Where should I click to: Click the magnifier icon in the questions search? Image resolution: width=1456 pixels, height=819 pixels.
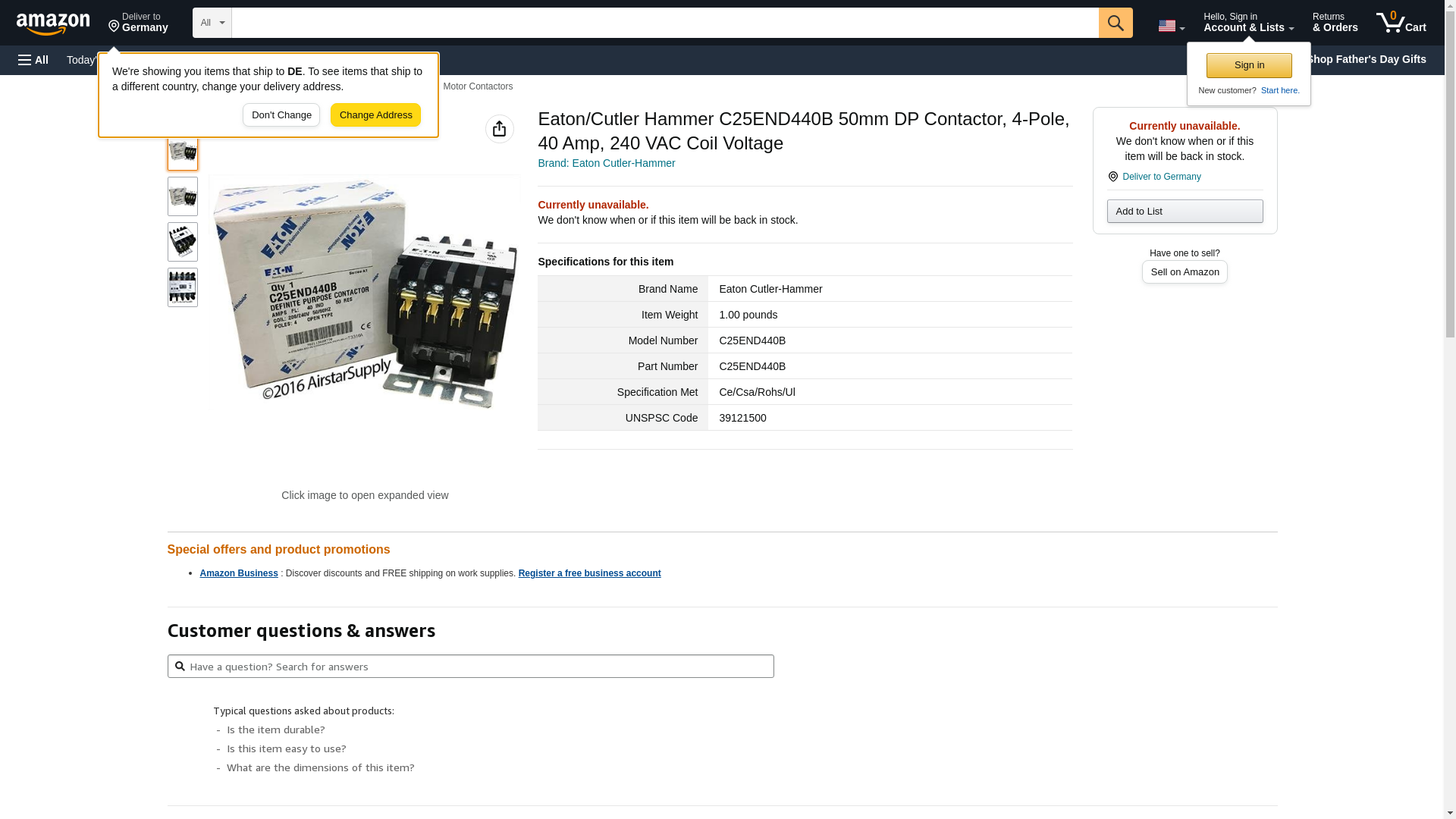click(x=180, y=667)
